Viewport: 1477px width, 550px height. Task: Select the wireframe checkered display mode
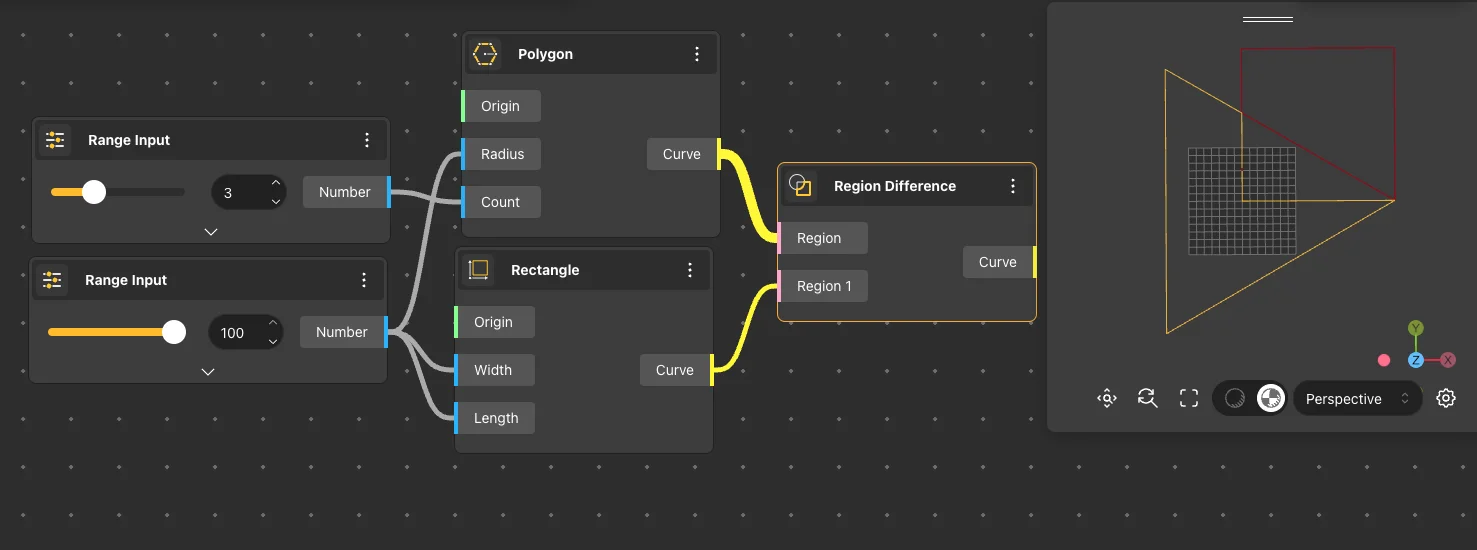pos(1270,399)
